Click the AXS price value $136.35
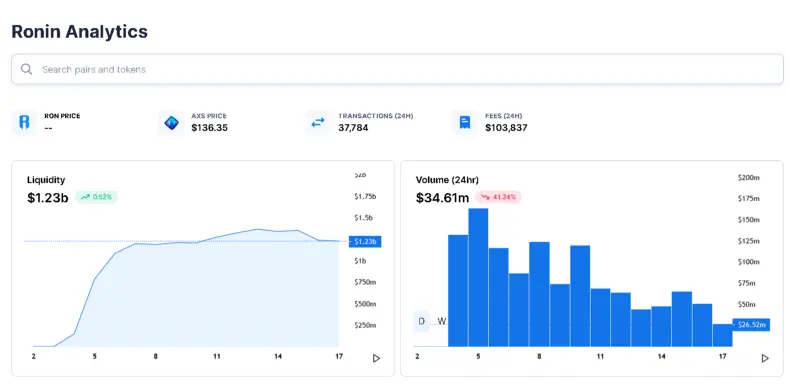788x390 pixels. pyautogui.click(x=210, y=128)
